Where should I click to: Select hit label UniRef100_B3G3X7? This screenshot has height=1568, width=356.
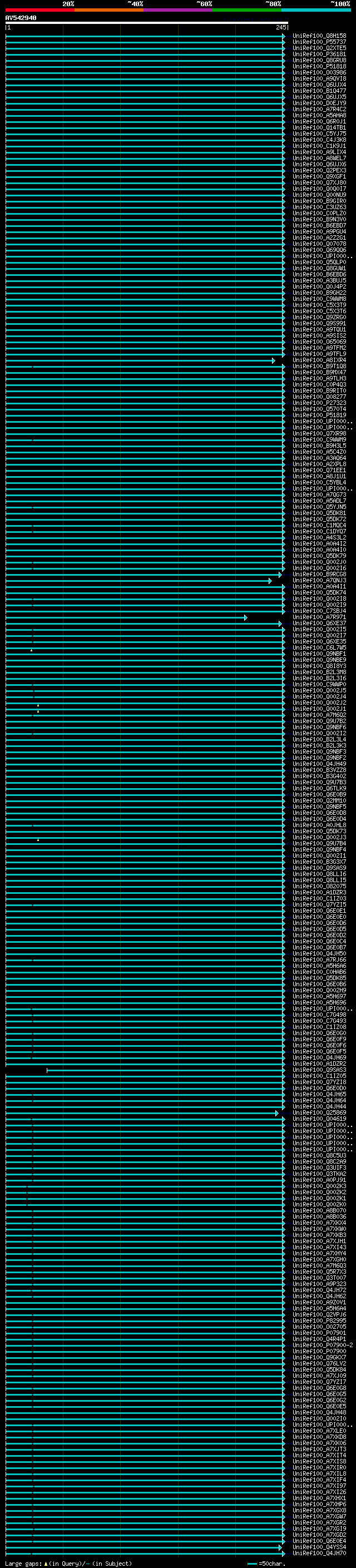319,863
